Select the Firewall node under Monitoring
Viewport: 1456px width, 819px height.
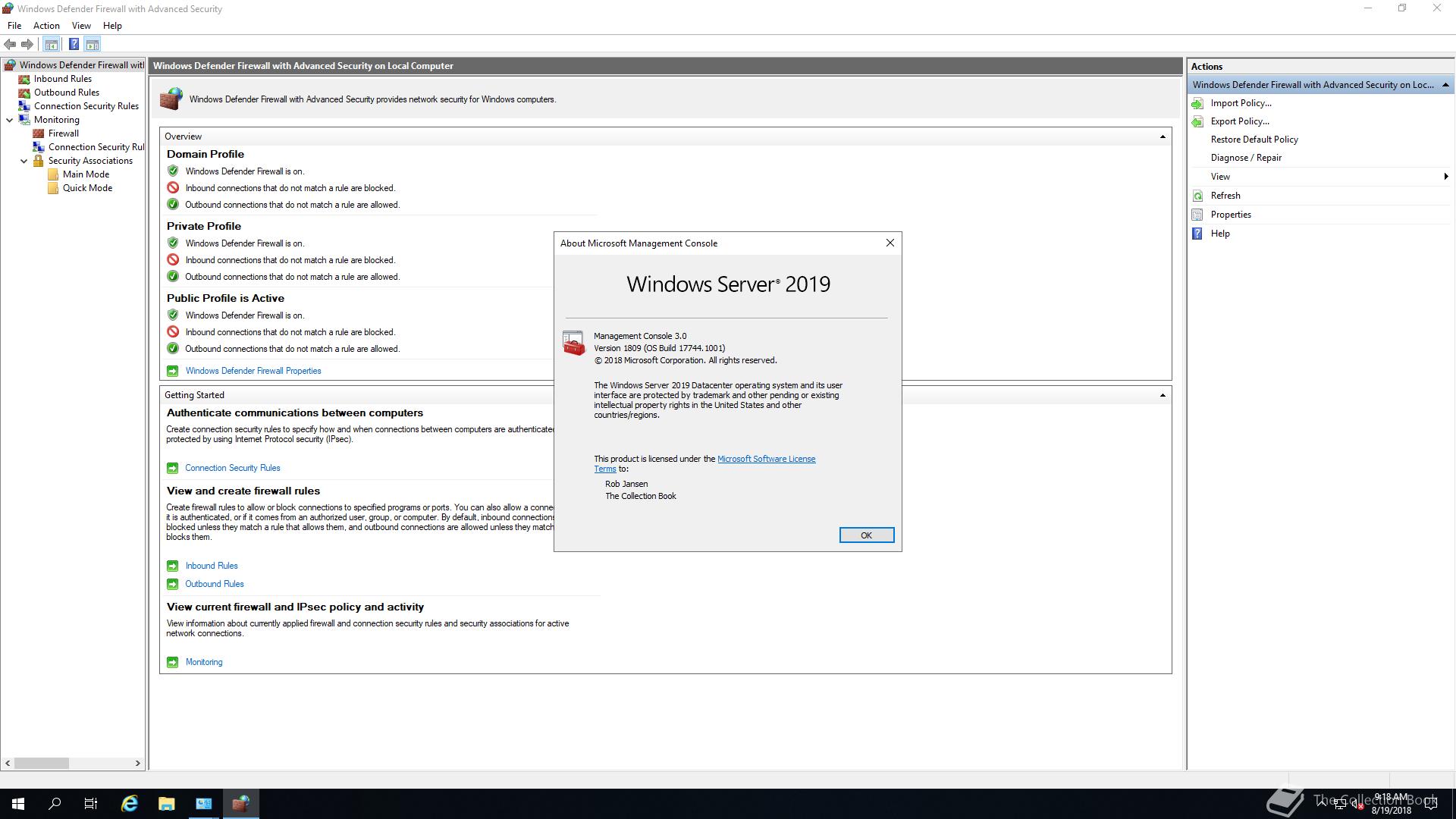(64, 133)
